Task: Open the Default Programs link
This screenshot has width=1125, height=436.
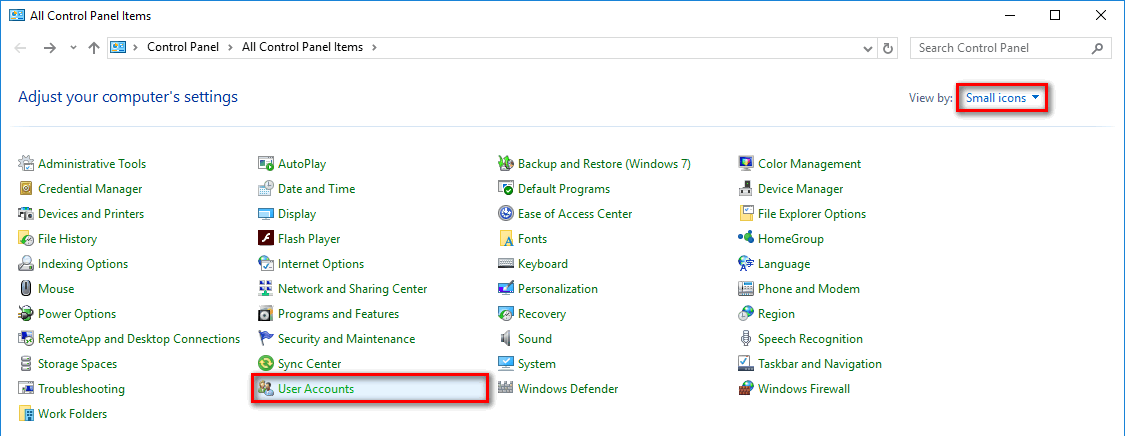Action: pos(564,189)
